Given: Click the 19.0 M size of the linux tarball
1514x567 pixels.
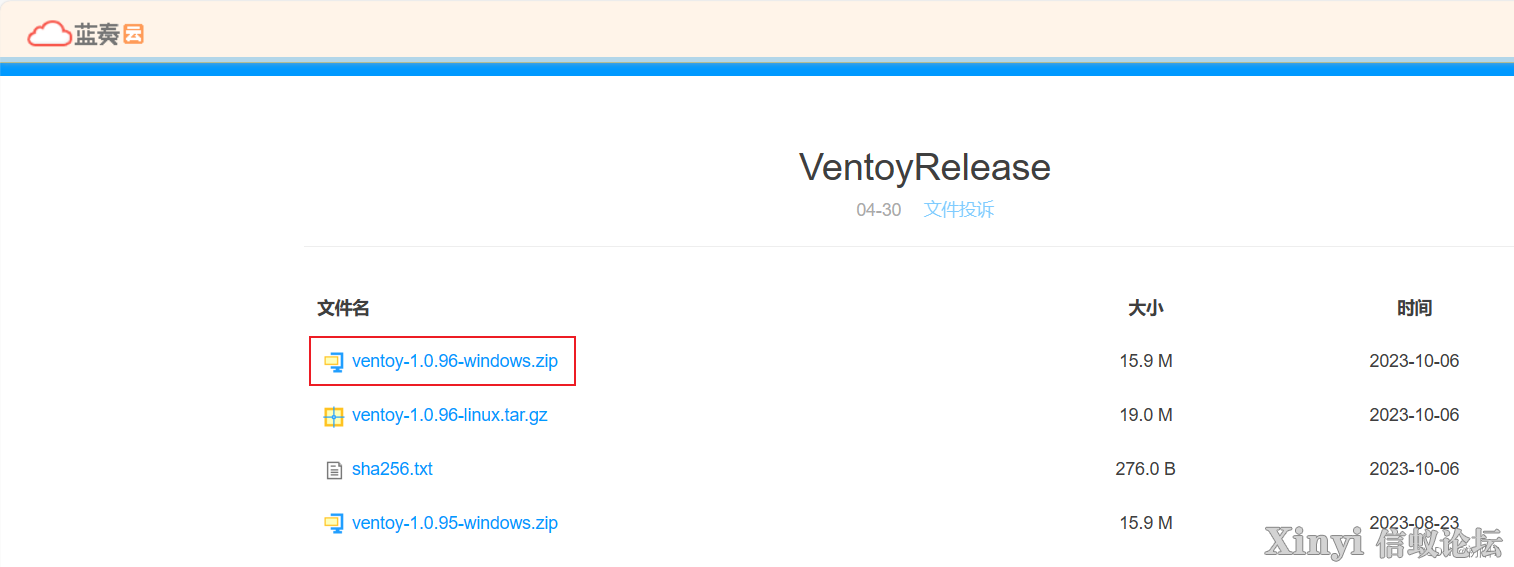Looking at the screenshot, I should [1146, 415].
